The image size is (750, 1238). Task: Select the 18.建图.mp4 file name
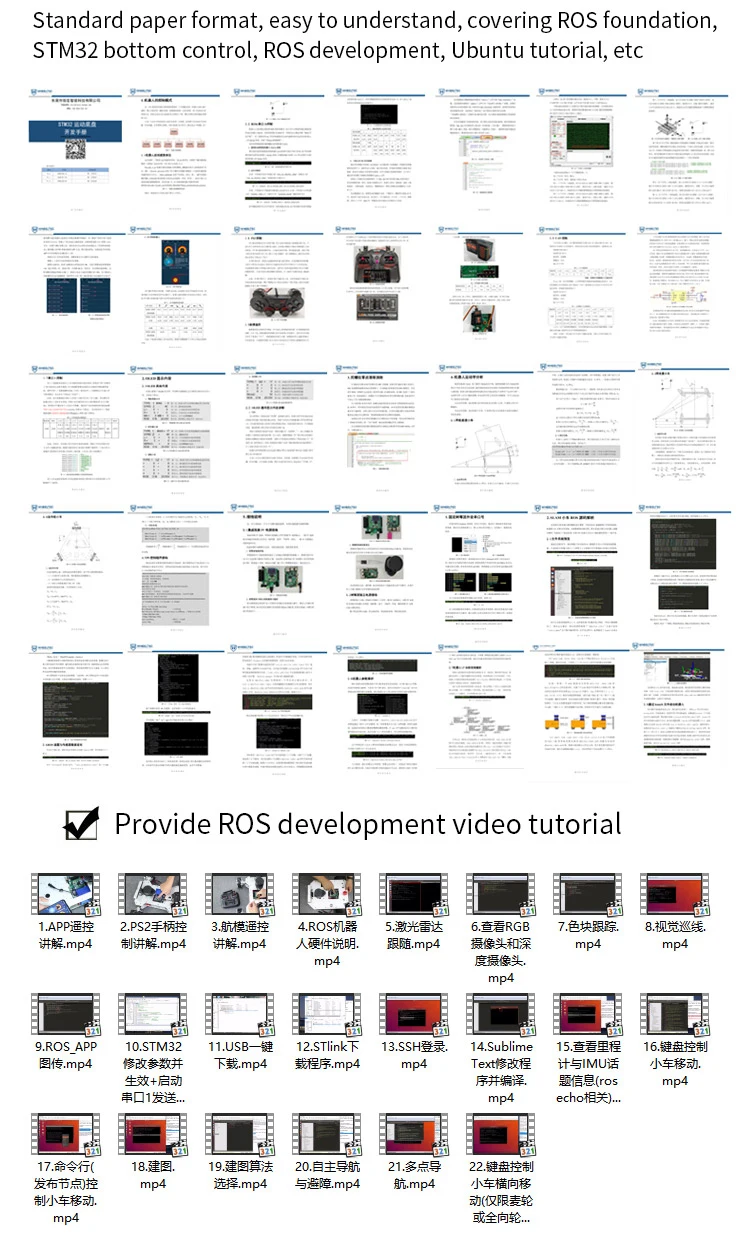152,1175
